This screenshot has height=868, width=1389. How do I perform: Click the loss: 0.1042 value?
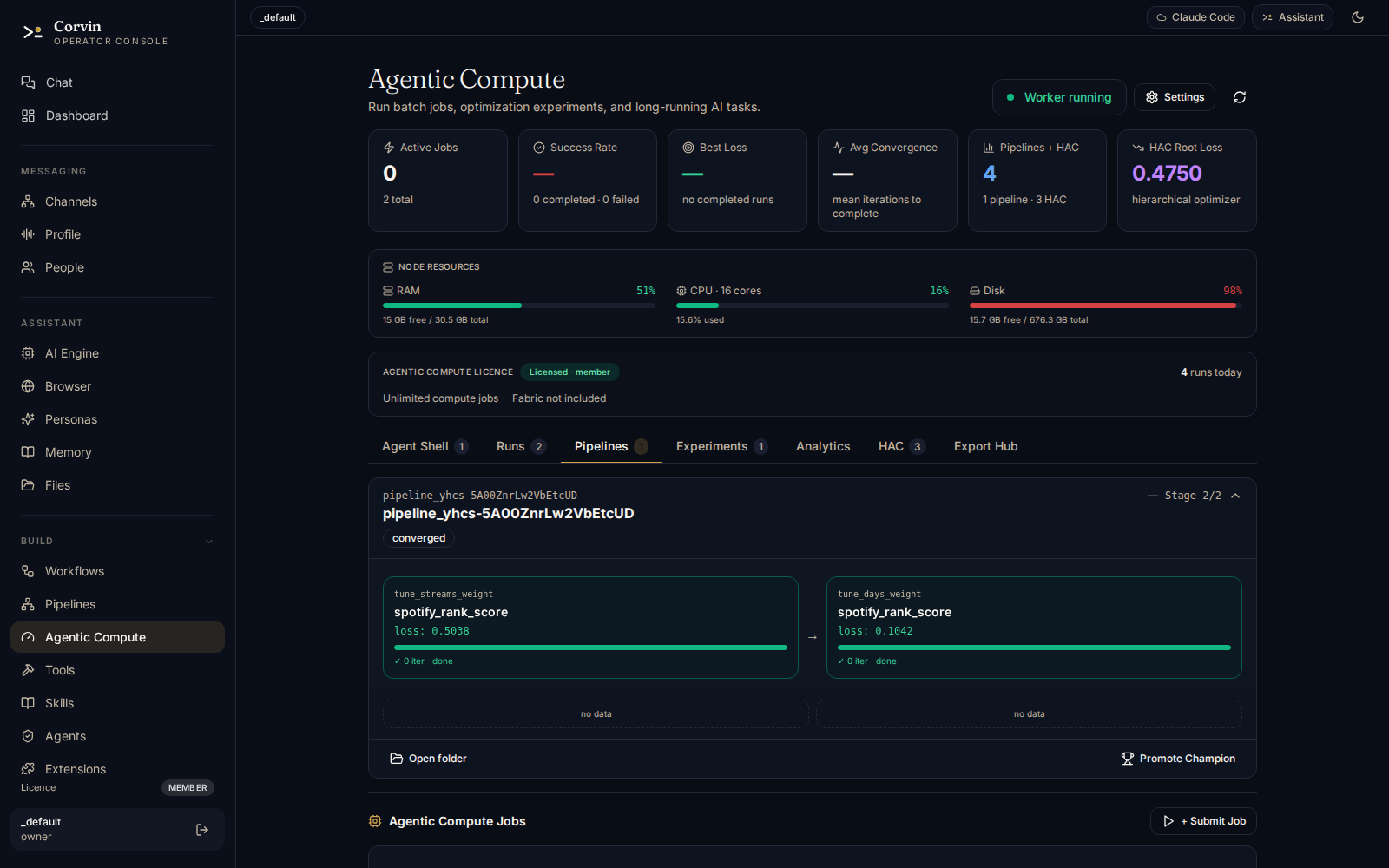click(875, 631)
